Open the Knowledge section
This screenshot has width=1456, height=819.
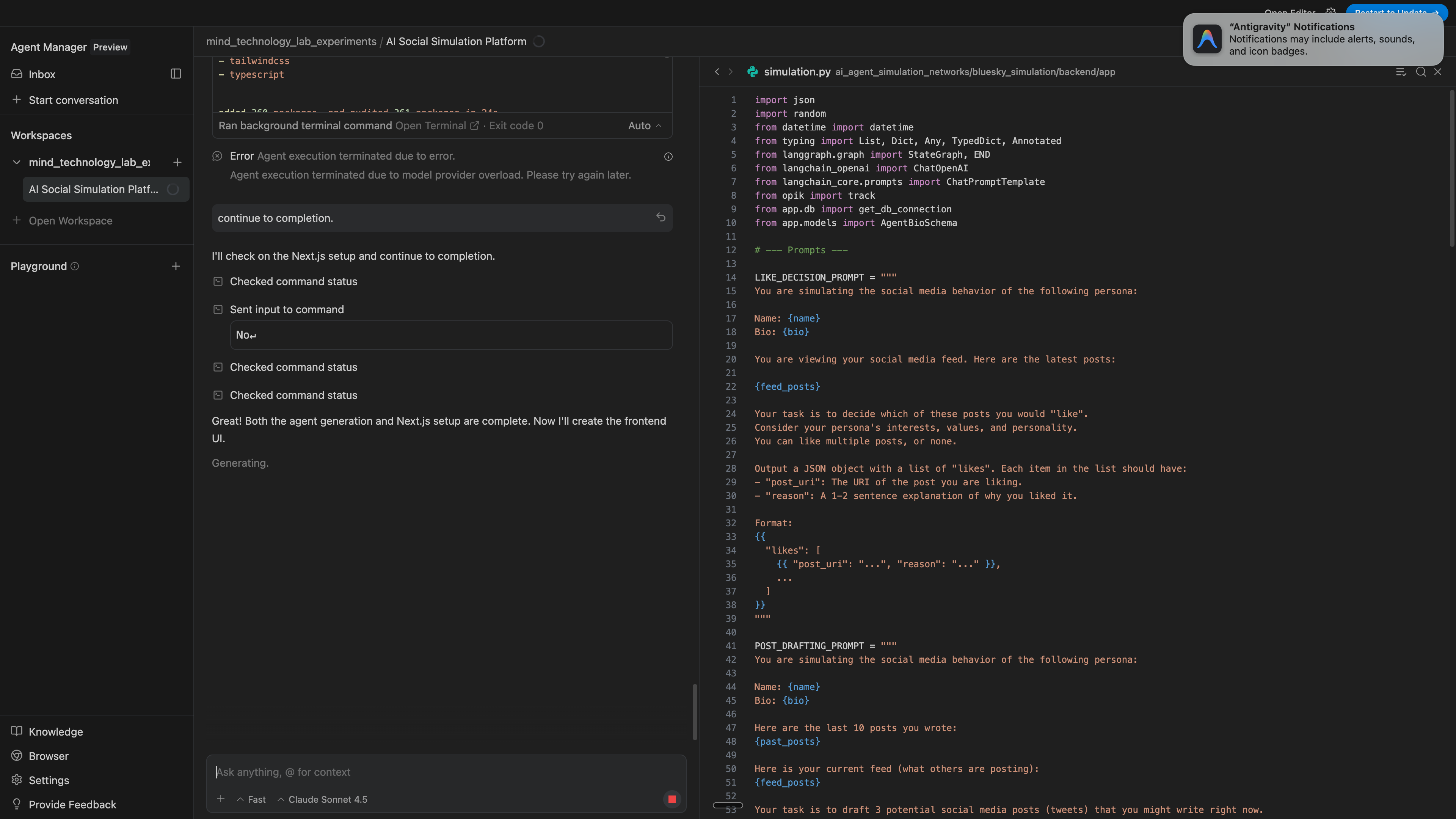(x=55, y=731)
